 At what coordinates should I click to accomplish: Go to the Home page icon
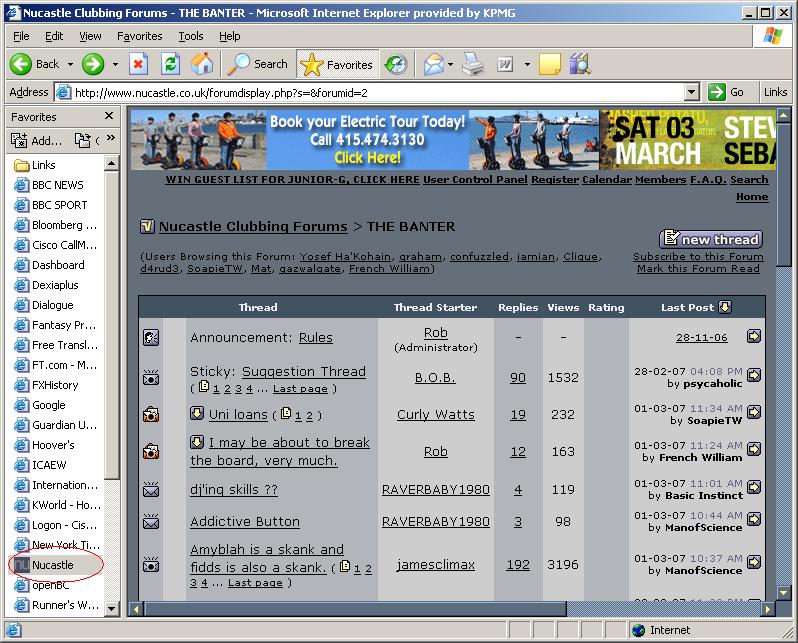(x=202, y=64)
